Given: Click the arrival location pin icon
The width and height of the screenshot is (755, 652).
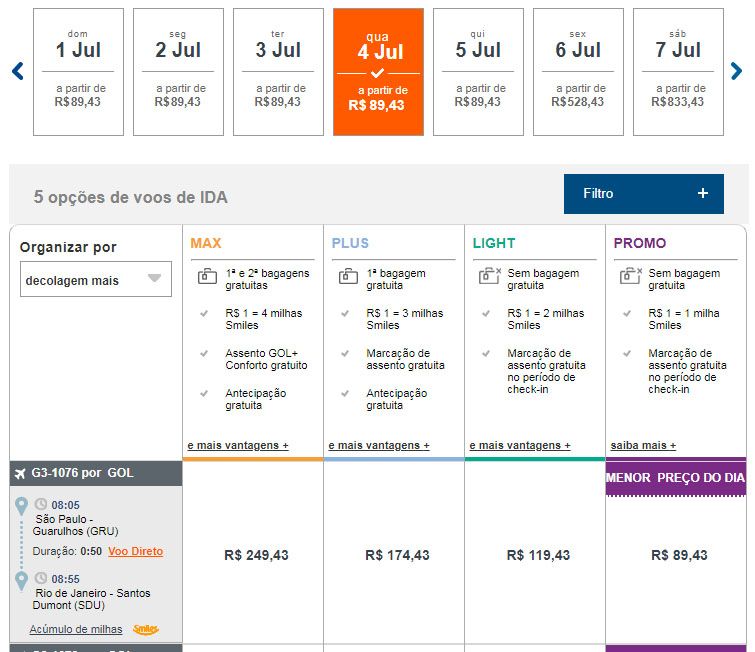Looking at the screenshot, I should (21, 580).
